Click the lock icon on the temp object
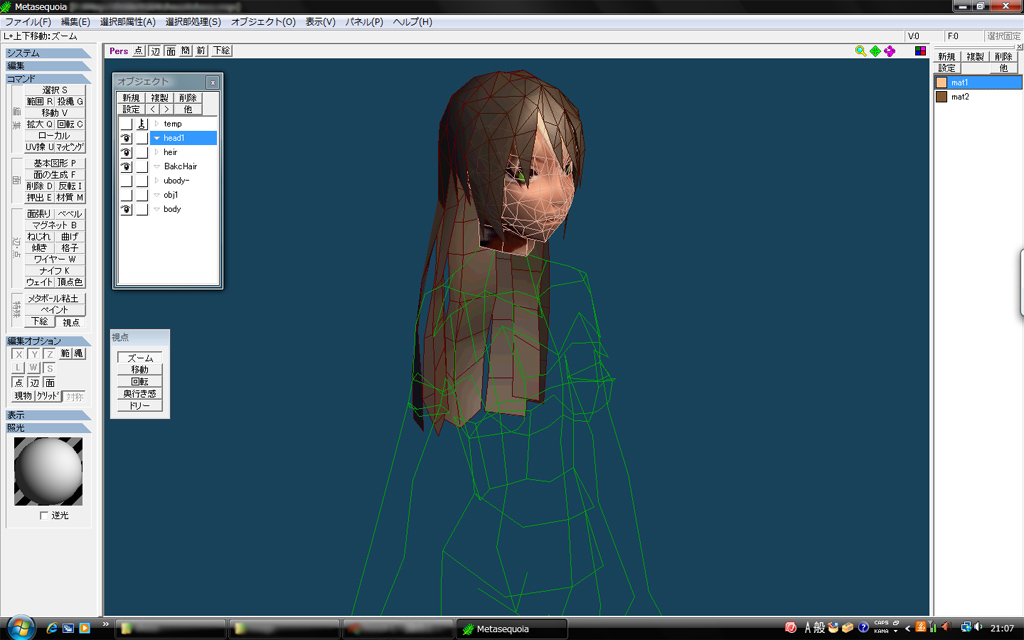 tap(141, 124)
